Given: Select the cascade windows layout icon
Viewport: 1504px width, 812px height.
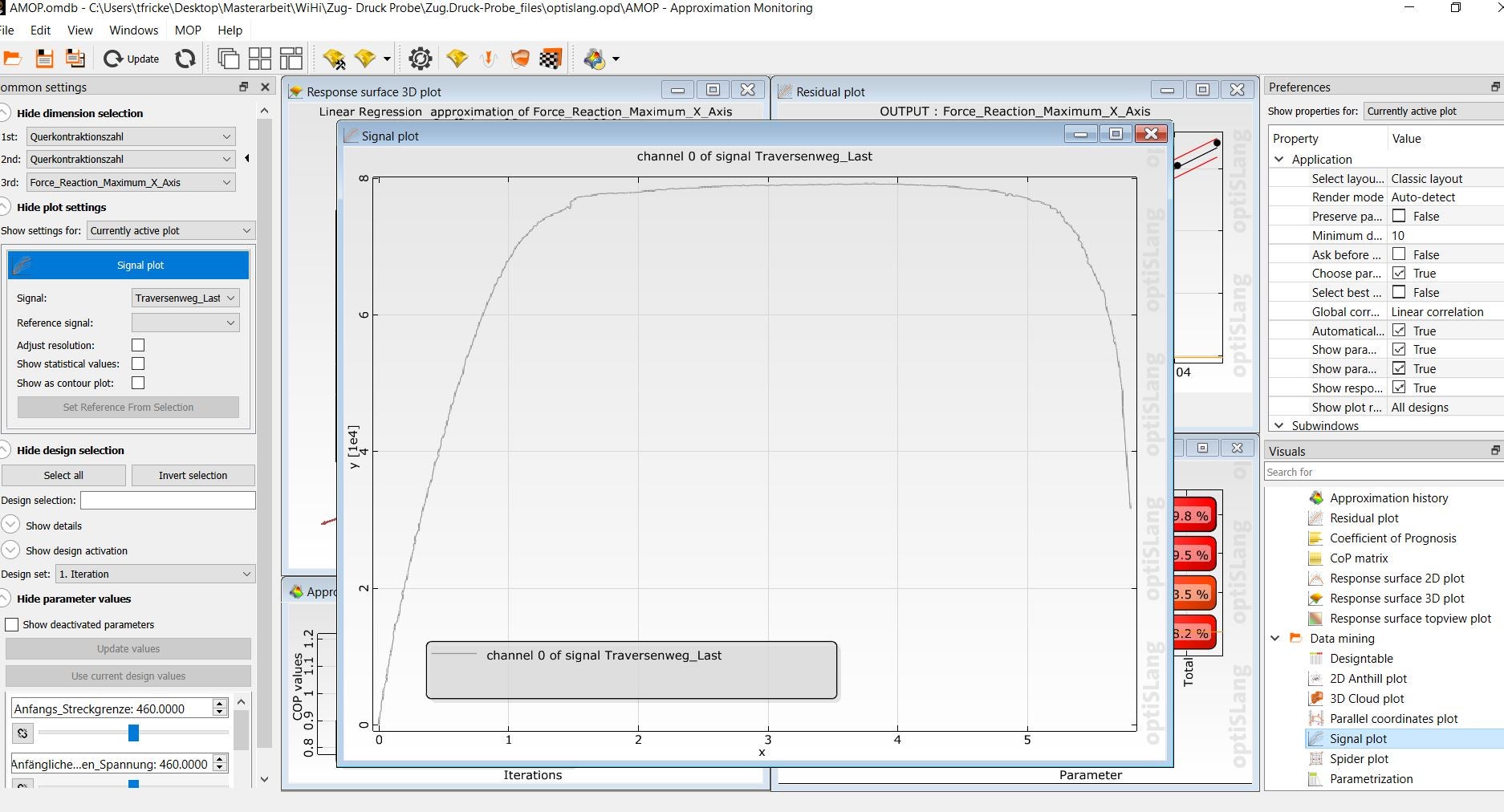Looking at the screenshot, I should 229,59.
